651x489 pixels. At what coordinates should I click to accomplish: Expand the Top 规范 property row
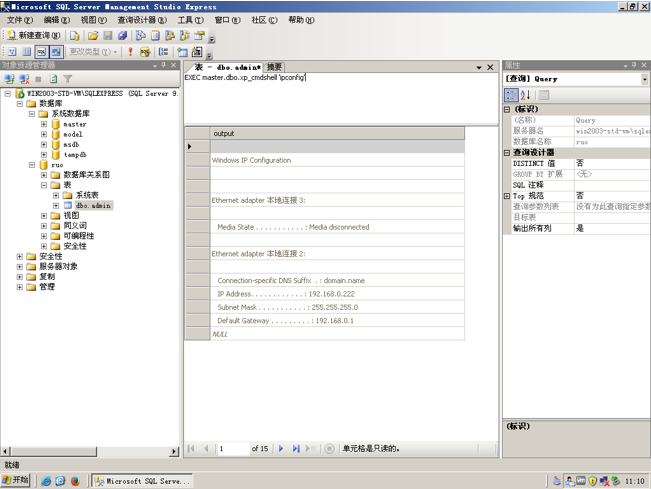pos(507,196)
